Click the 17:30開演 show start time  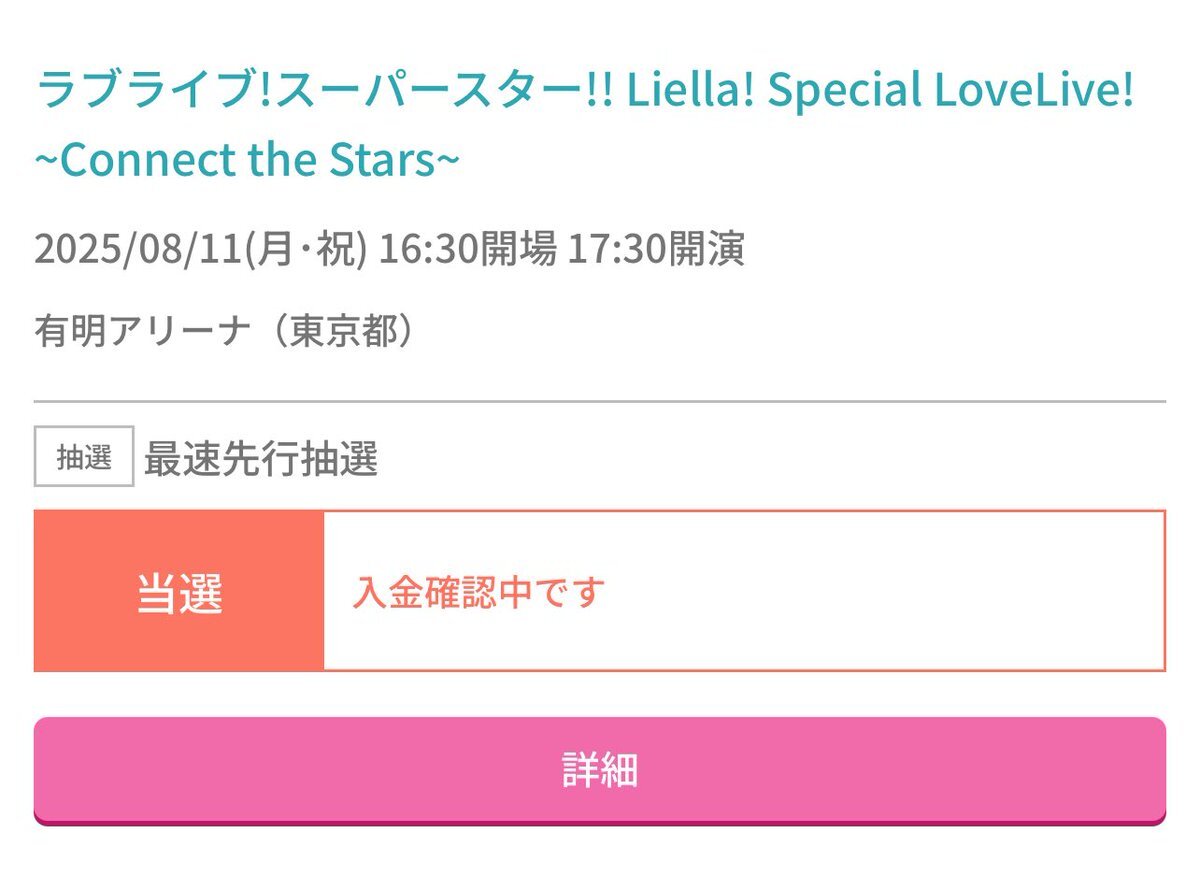(656, 250)
